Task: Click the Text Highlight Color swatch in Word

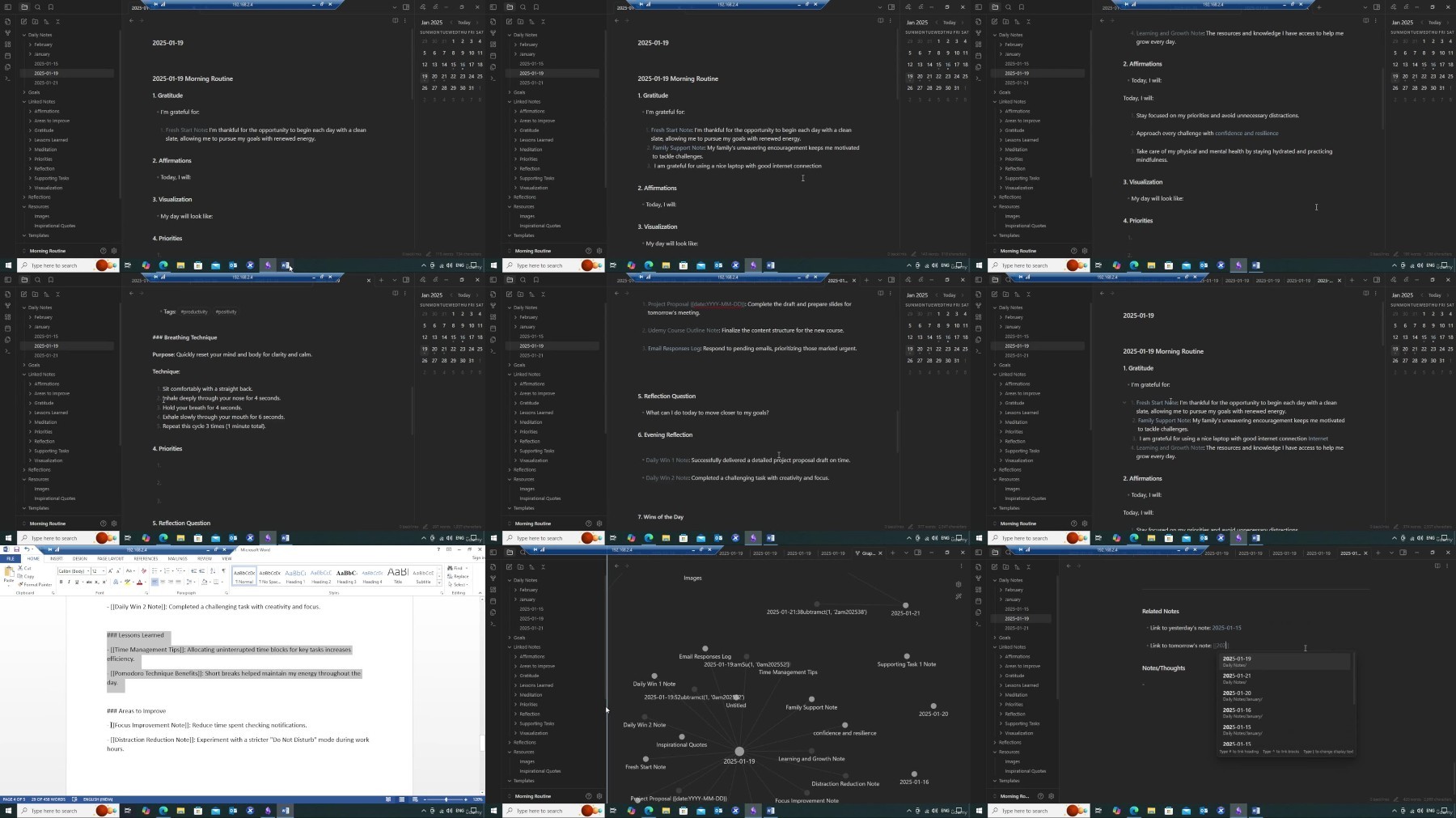Action: pos(127,582)
